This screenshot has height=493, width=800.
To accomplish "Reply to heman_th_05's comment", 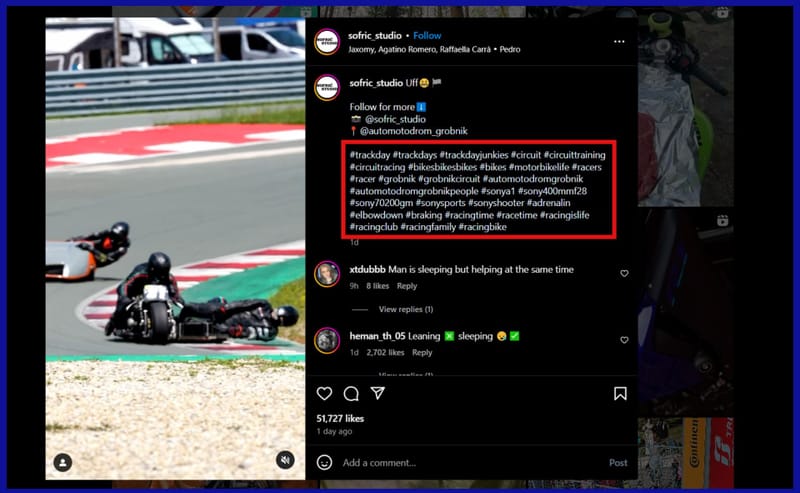I will (422, 352).
